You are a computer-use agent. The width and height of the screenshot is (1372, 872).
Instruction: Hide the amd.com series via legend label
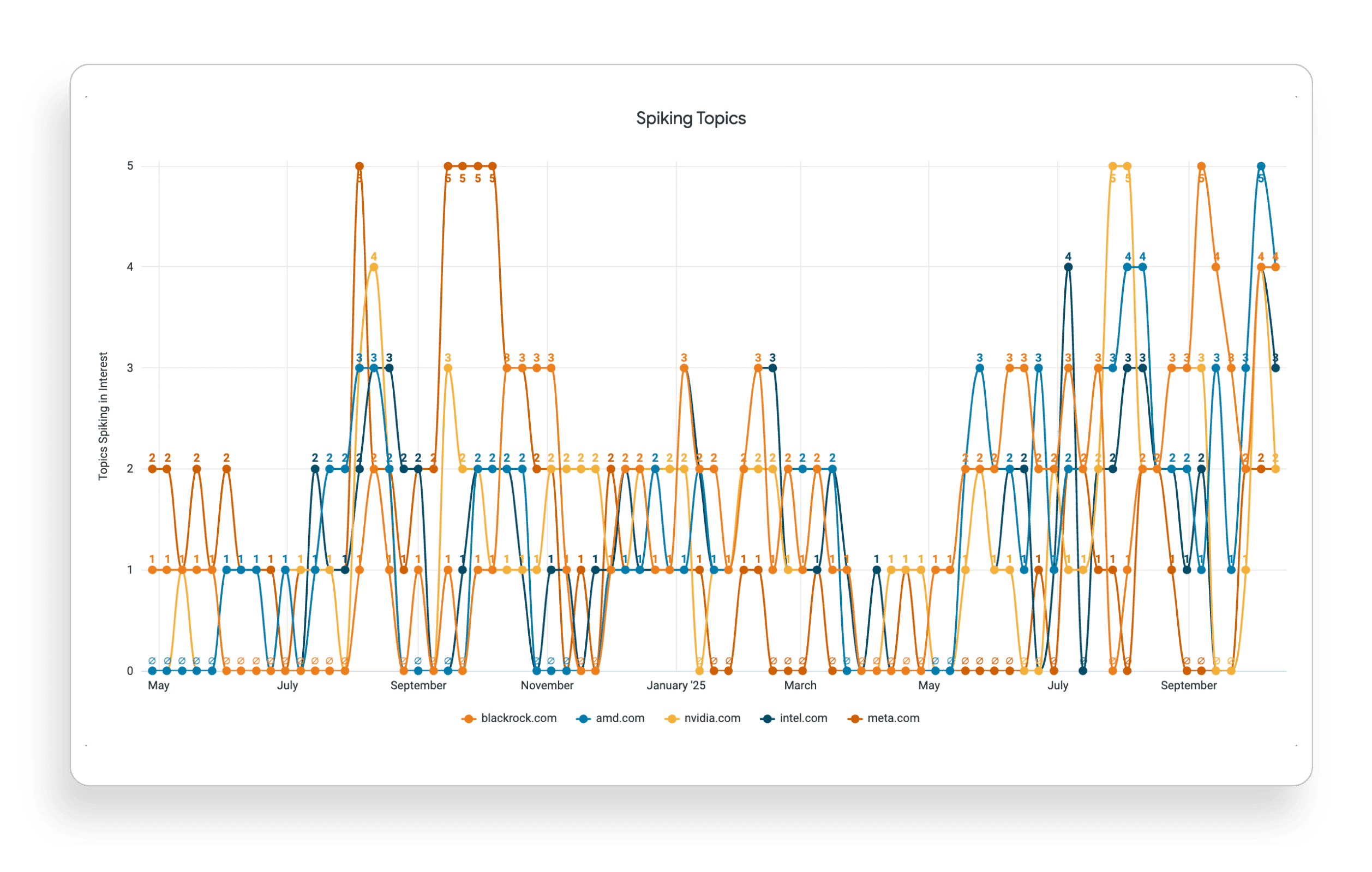point(620,718)
